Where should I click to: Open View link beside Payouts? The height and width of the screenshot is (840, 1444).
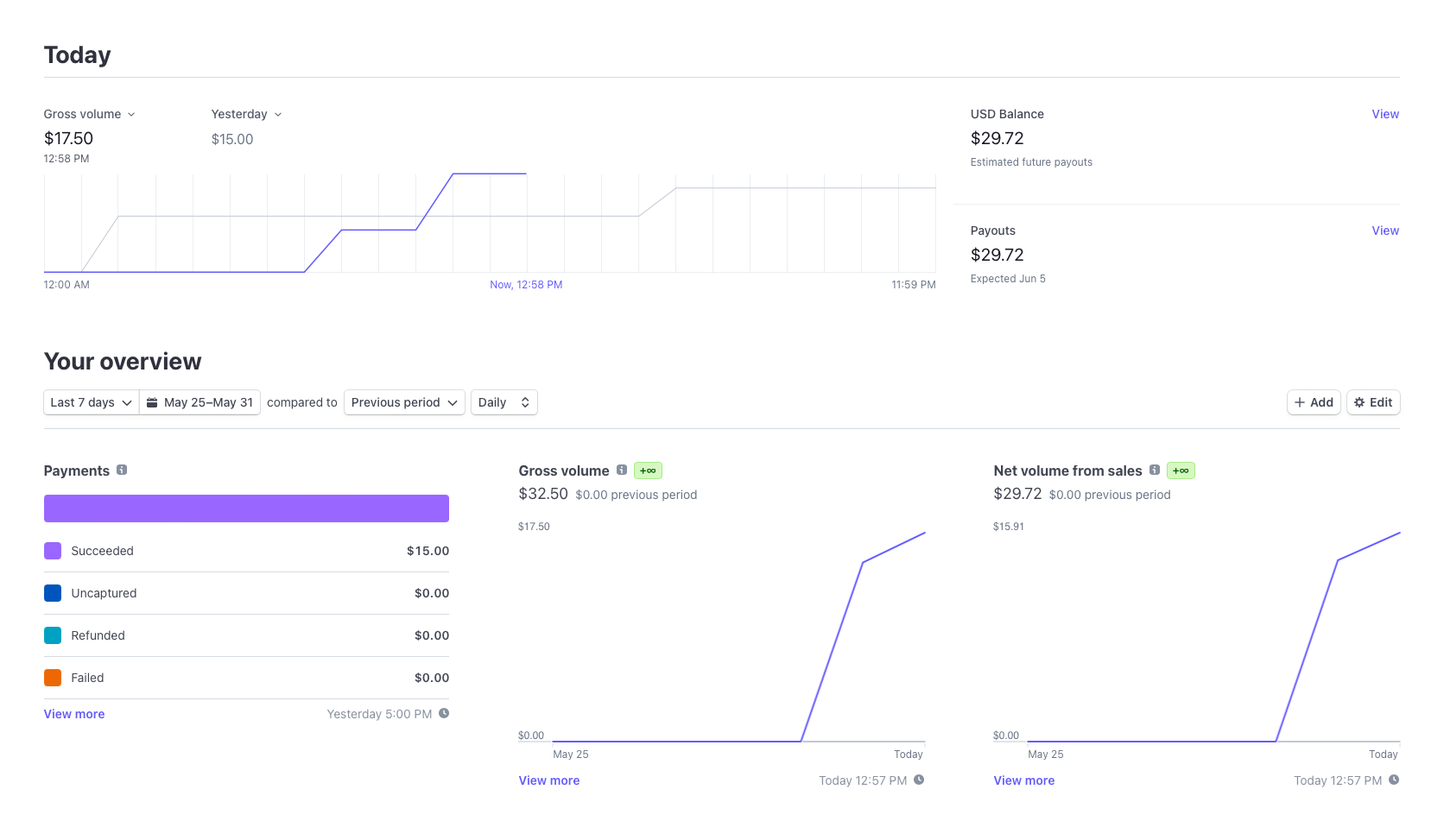pyautogui.click(x=1385, y=231)
